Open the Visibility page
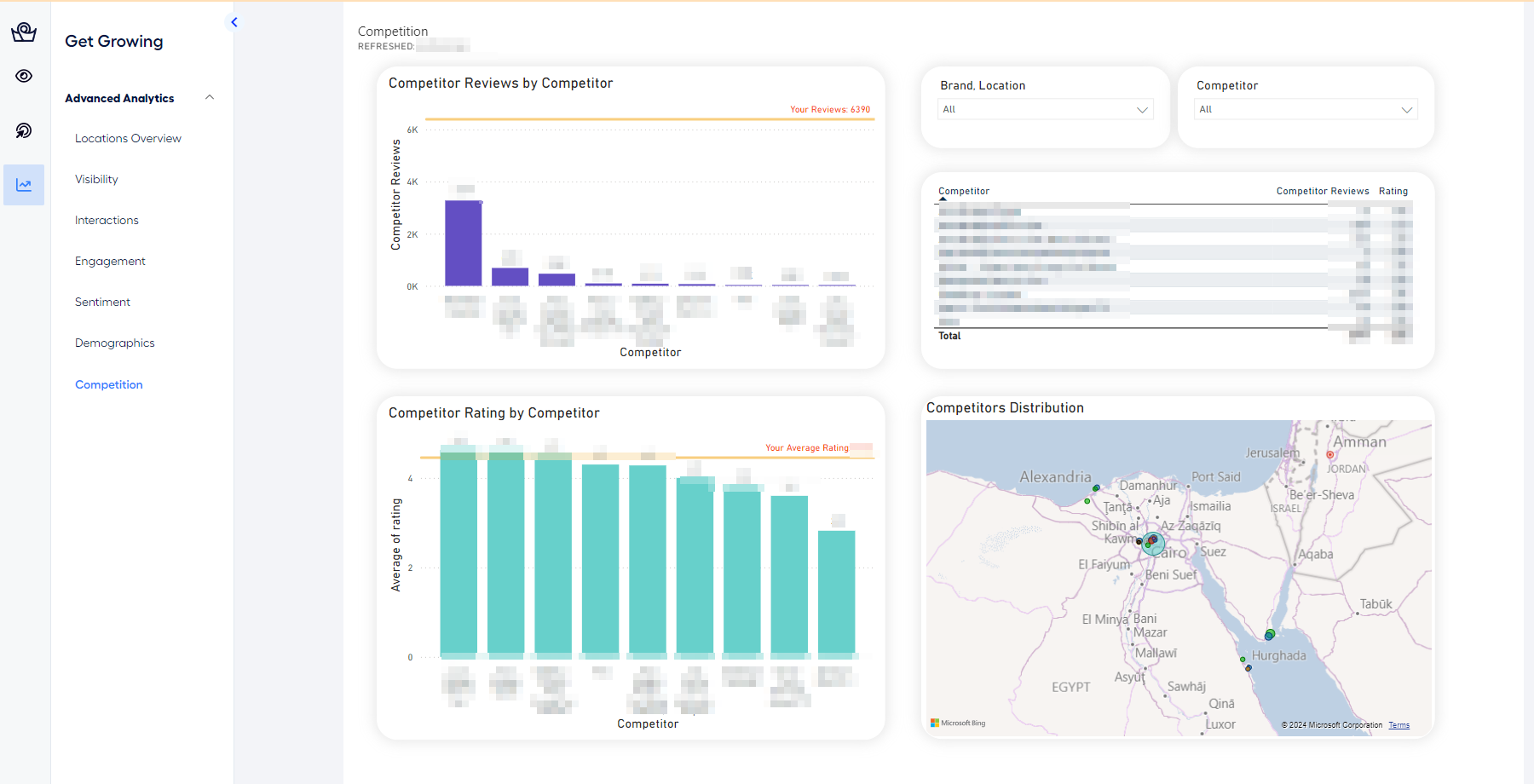The height and width of the screenshot is (784, 1534). tap(96, 179)
